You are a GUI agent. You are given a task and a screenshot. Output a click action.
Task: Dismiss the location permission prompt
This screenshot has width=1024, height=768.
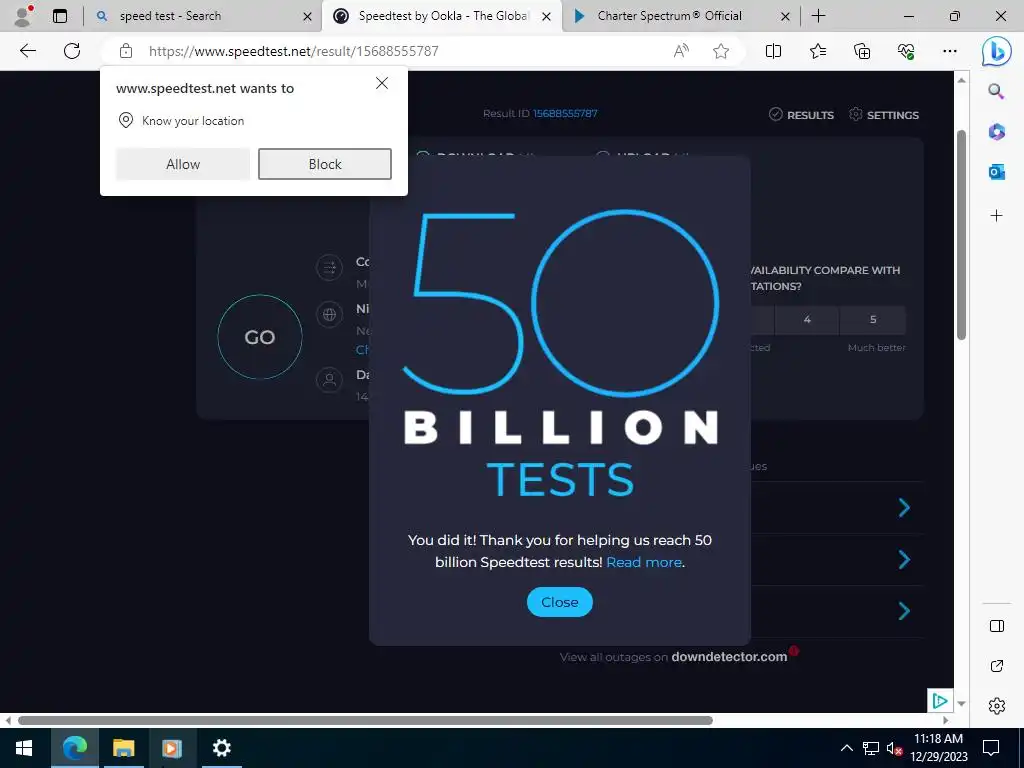pos(382,83)
